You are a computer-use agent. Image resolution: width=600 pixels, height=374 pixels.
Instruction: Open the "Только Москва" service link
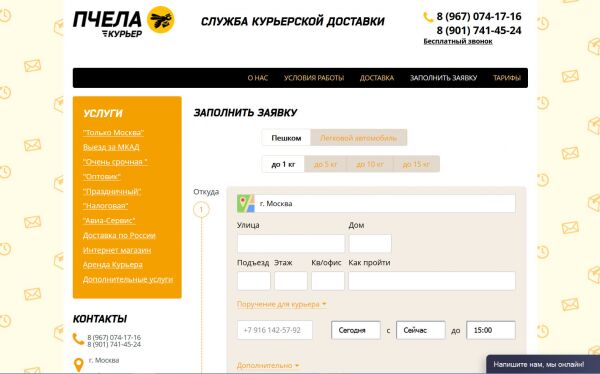click(x=113, y=132)
